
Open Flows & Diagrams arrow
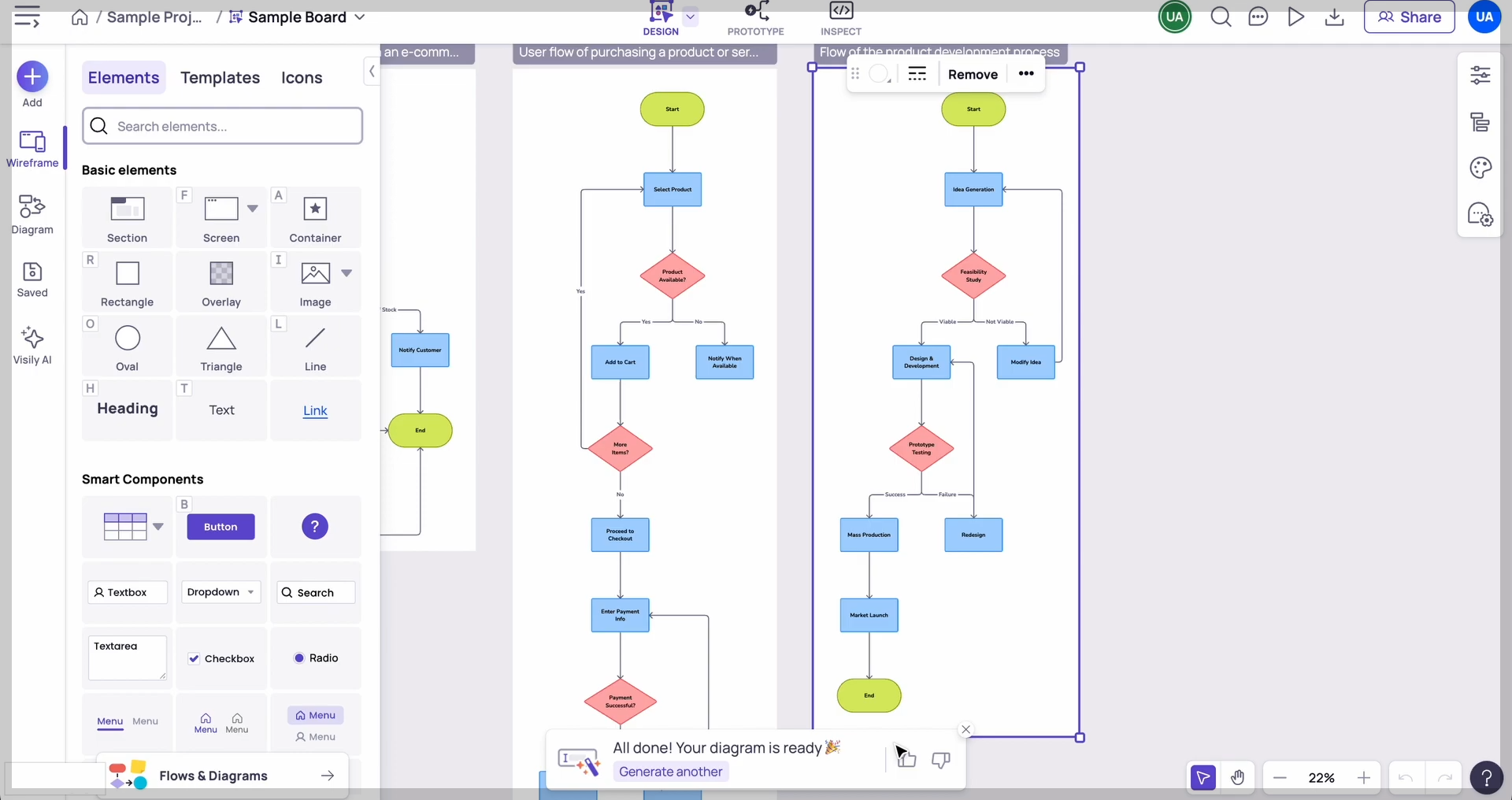(328, 776)
